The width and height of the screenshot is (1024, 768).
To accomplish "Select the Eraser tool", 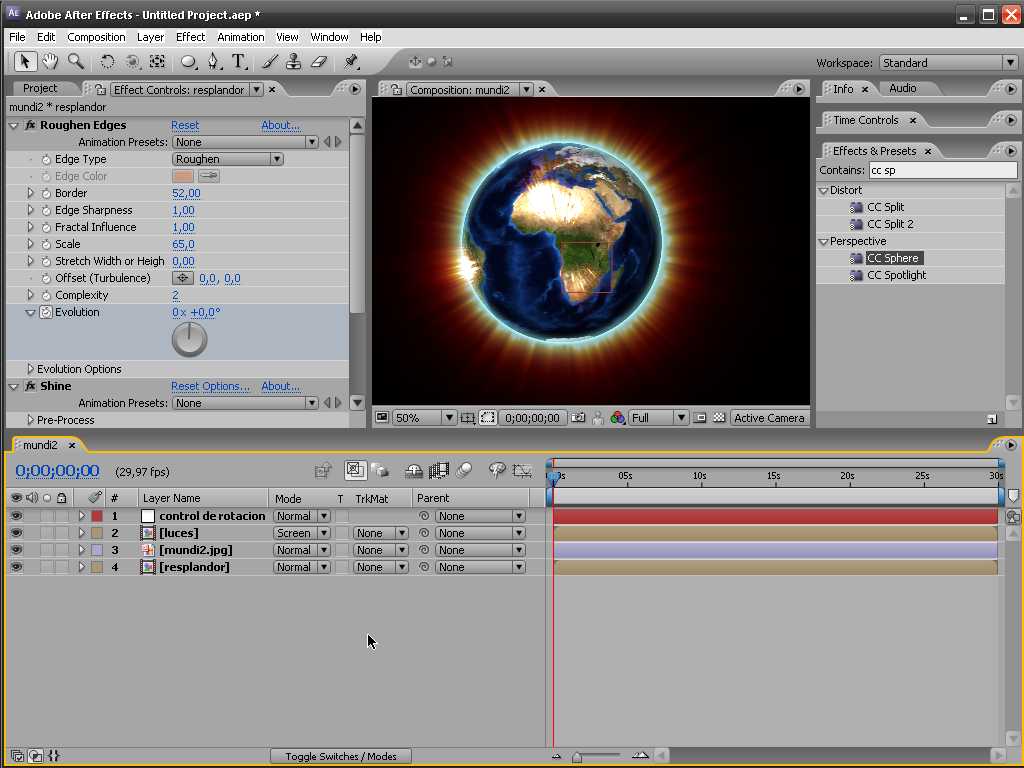I will [319, 62].
